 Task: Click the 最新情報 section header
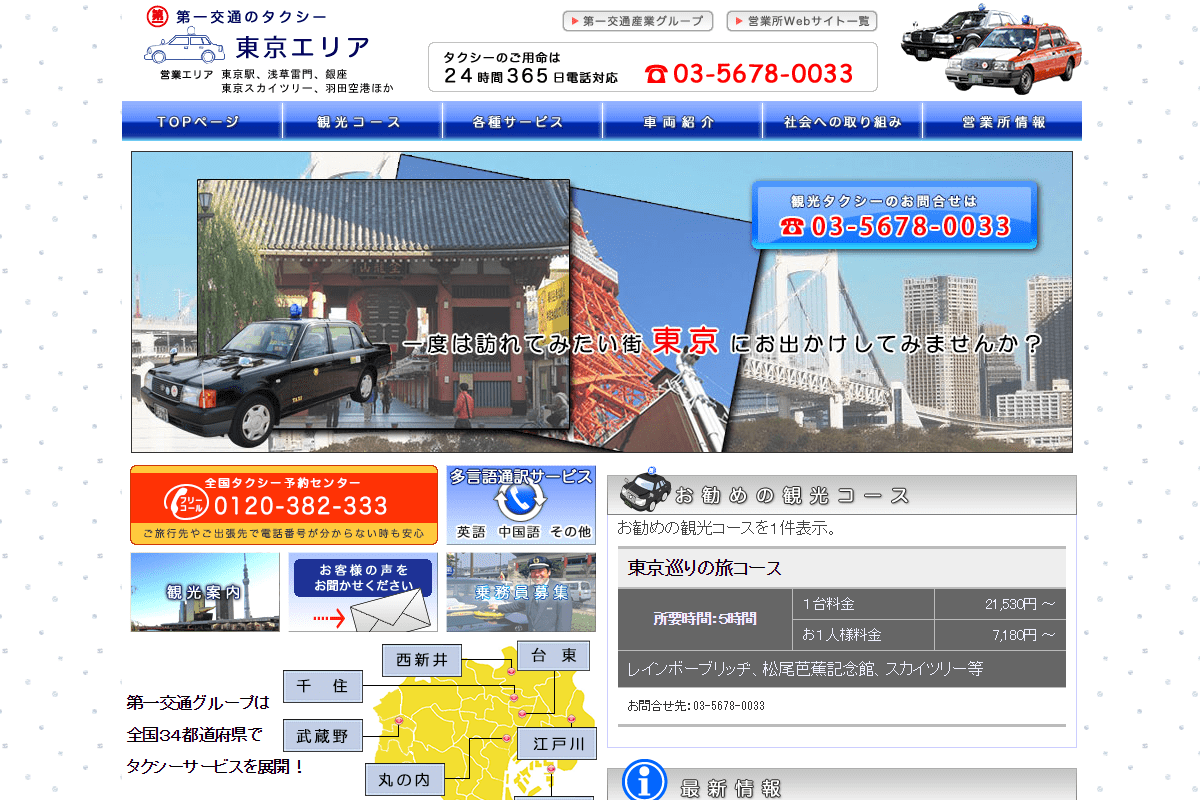pos(842,786)
